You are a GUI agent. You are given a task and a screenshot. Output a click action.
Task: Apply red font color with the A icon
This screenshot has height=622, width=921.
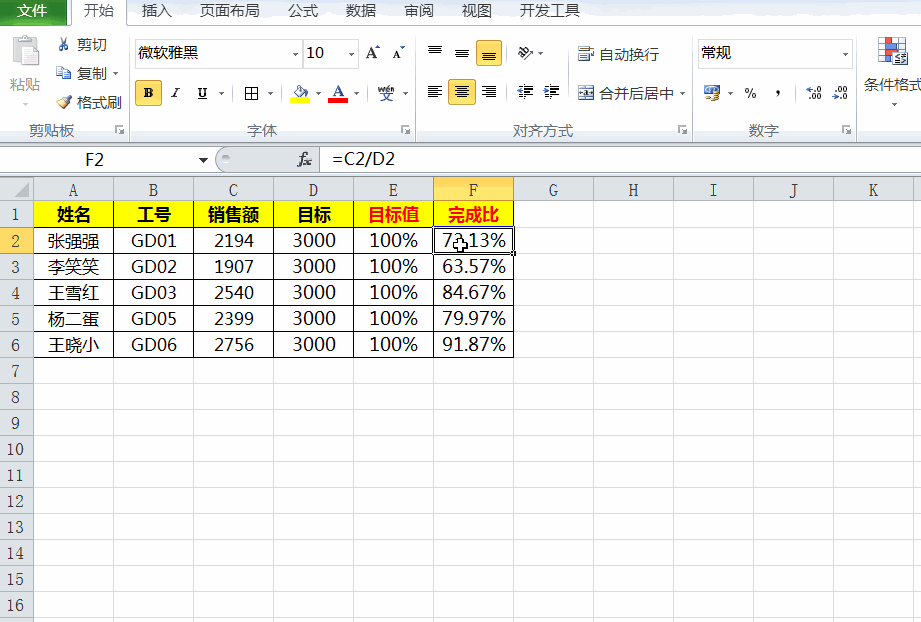tap(338, 93)
